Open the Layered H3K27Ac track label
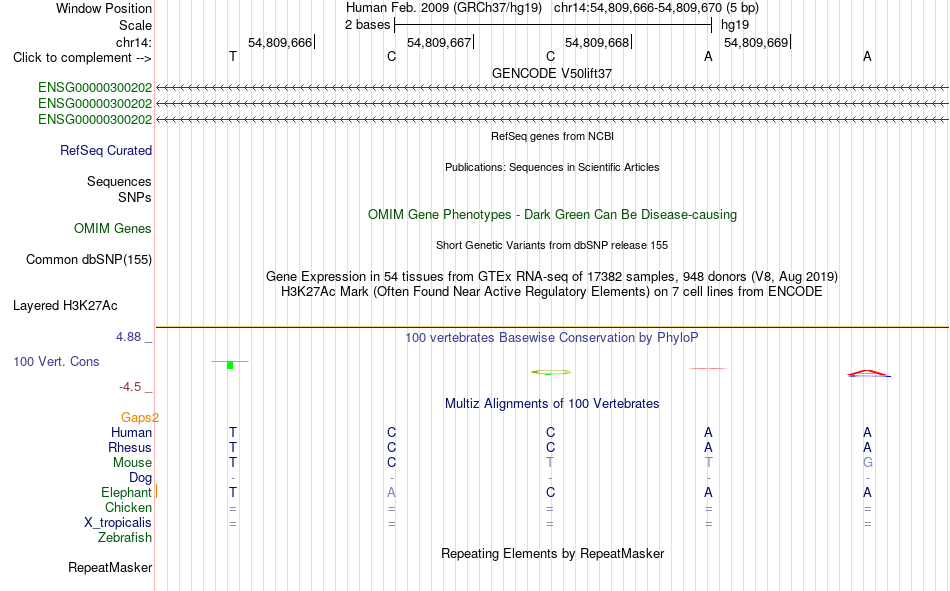950x591 pixels. (x=65, y=306)
